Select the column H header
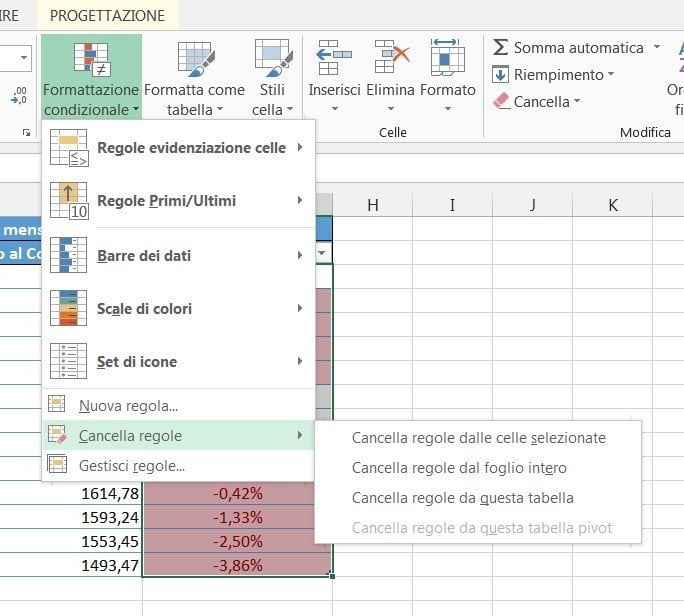The image size is (684, 616). (x=373, y=205)
